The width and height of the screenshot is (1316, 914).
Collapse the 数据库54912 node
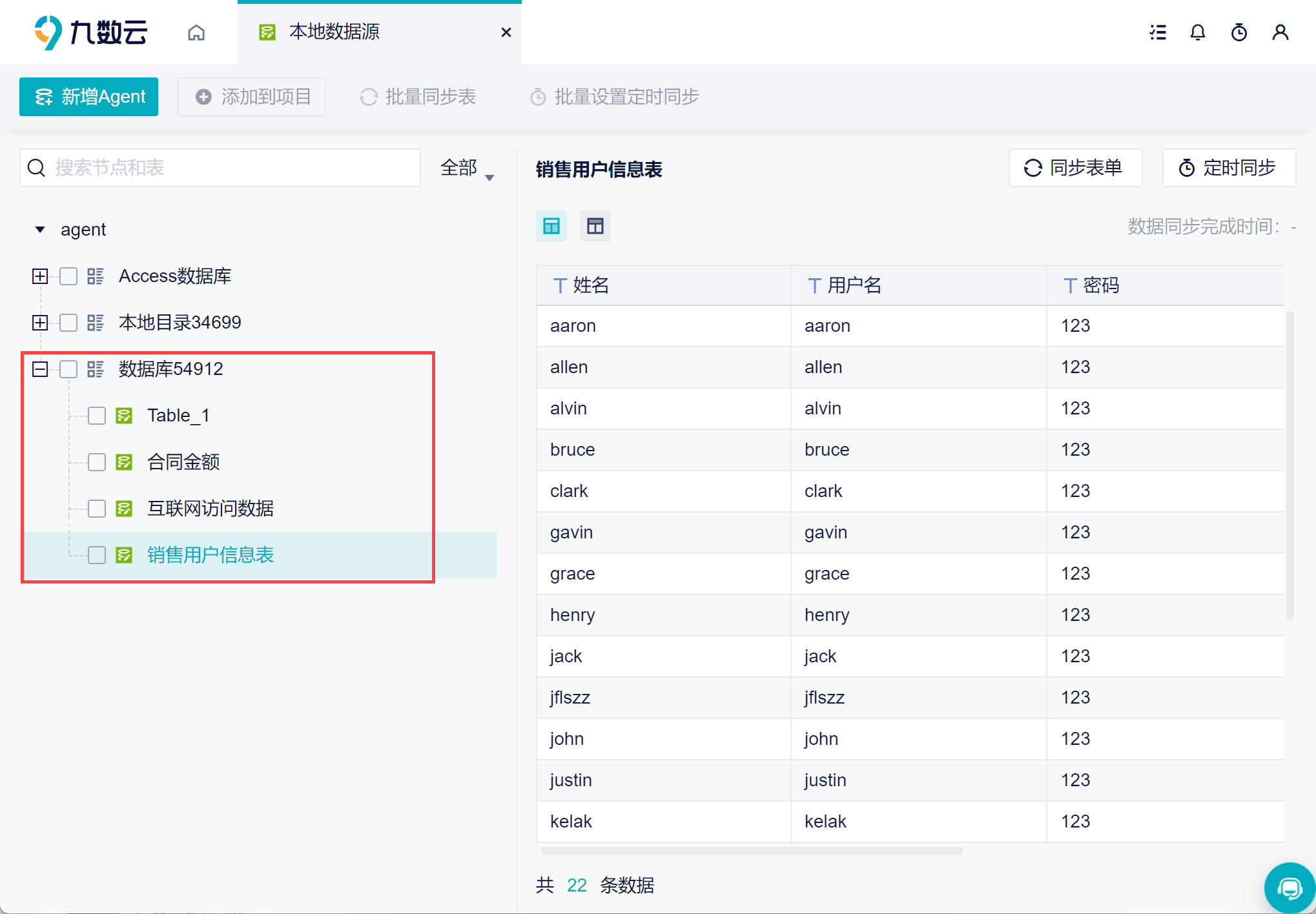[40, 369]
